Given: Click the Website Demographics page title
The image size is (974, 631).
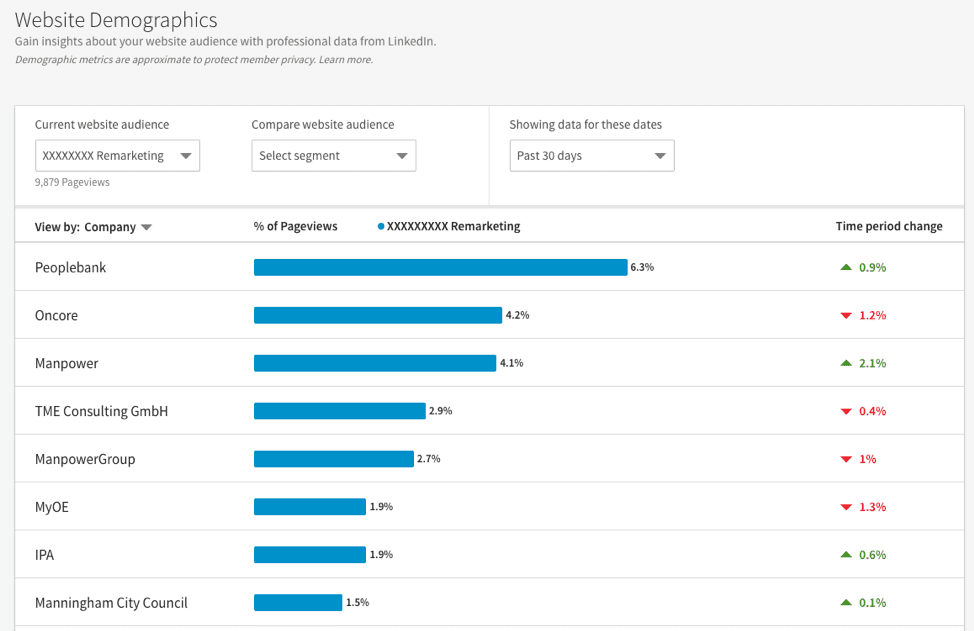Looking at the screenshot, I should click(x=115, y=20).
